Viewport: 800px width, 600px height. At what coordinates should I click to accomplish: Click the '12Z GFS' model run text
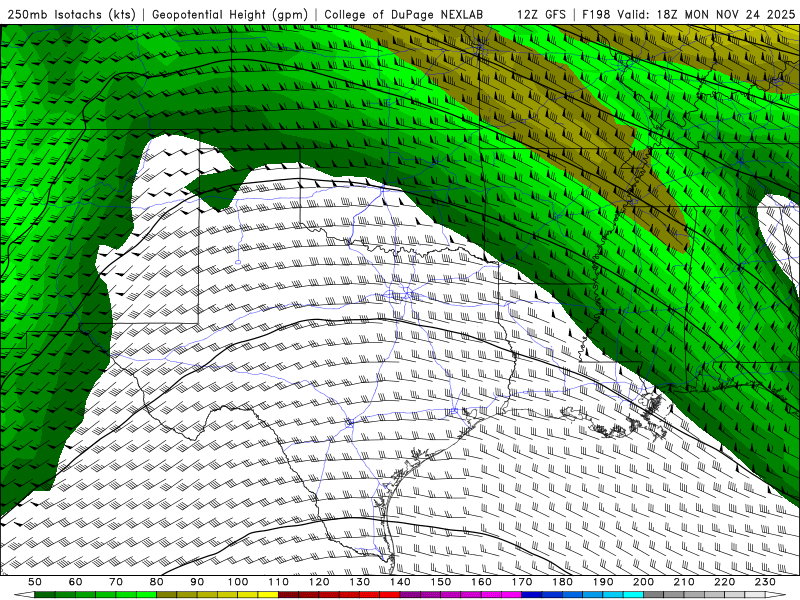[541, 14]
